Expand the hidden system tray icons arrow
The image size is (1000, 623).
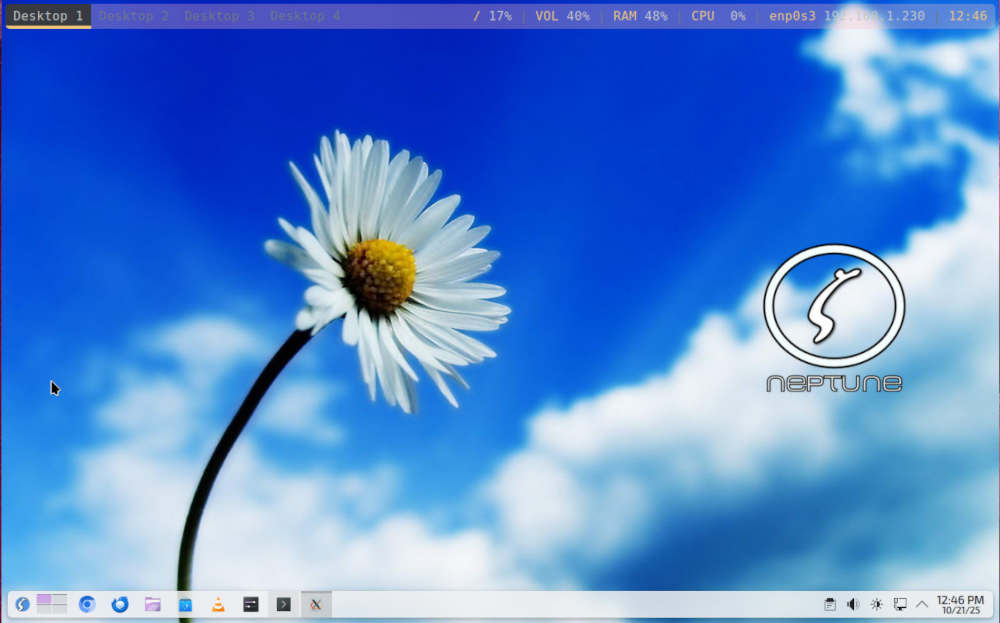coord(922,604)
